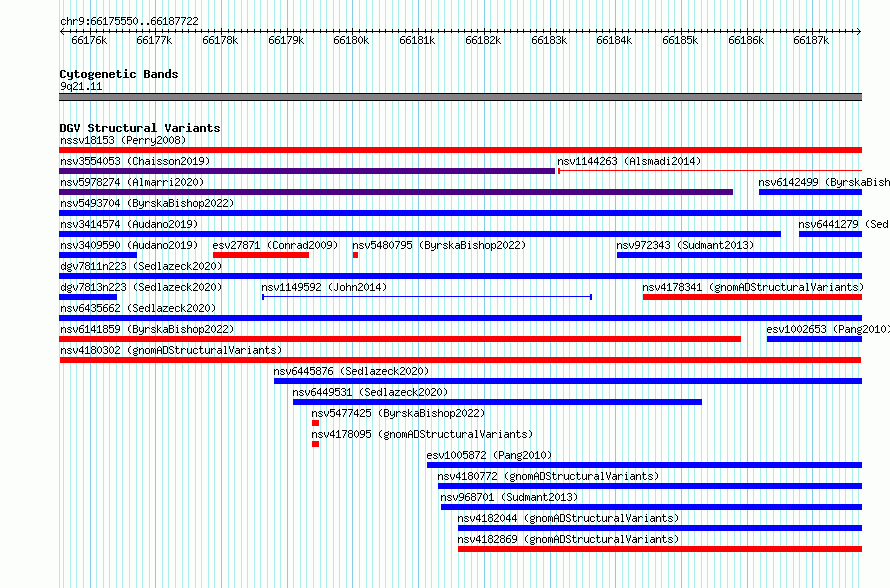Select the red esv27871 variant bar

[x=261, y=255]
